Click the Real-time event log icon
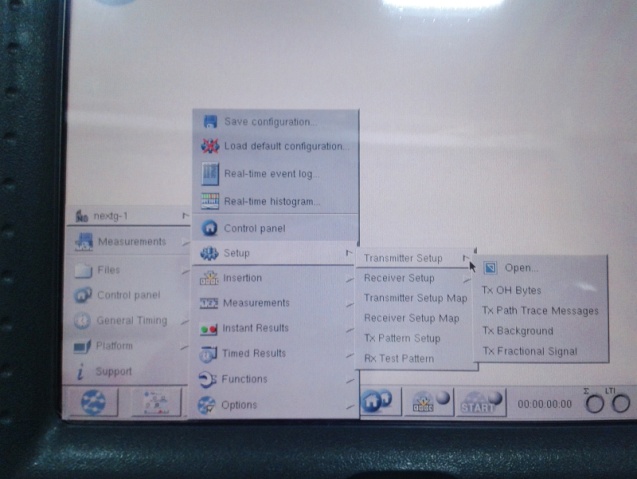The height and width of the screenshot is (479, 637). [210, 174]
